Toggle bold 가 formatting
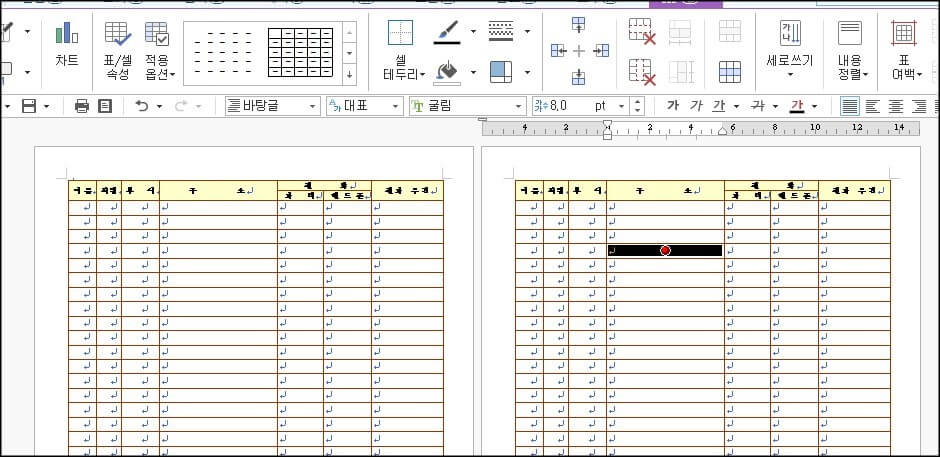This screenshot has width=940, height=457. [x=673, y=106]
